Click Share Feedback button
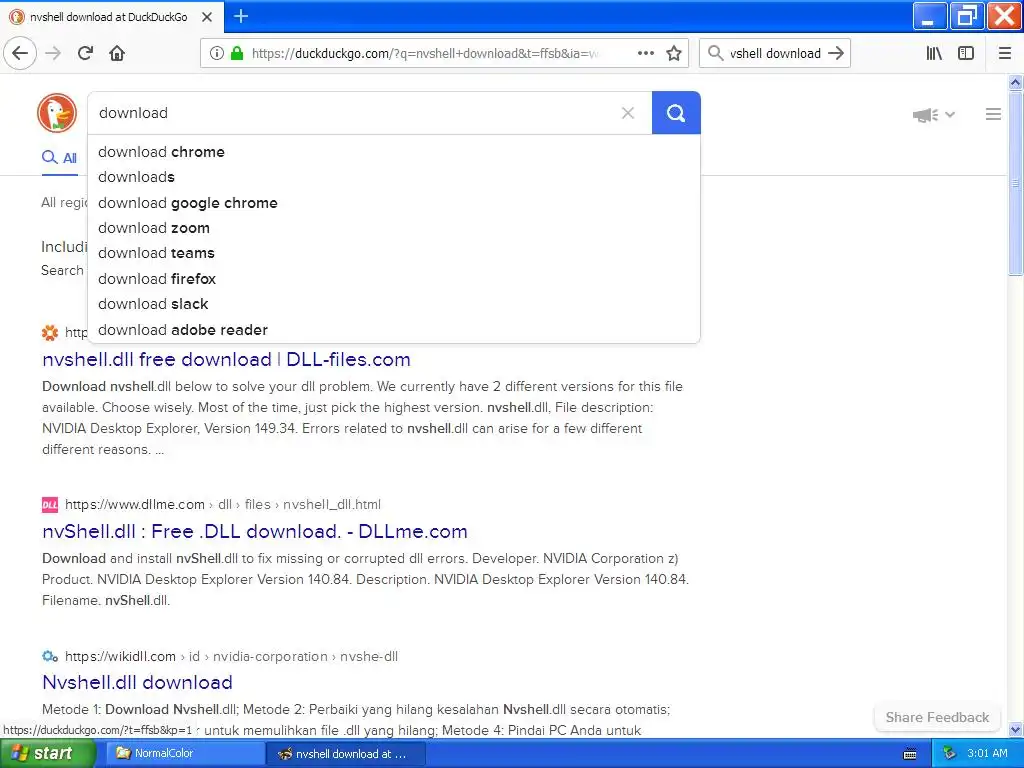This screenshot has width=1024, height=768. [x=937, y=717]
